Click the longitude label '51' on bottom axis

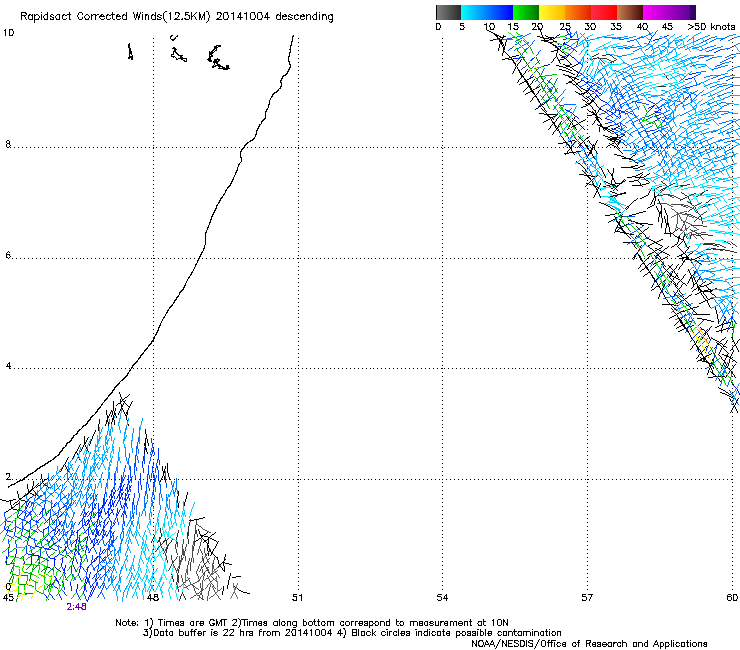click(x=297, y=598)
